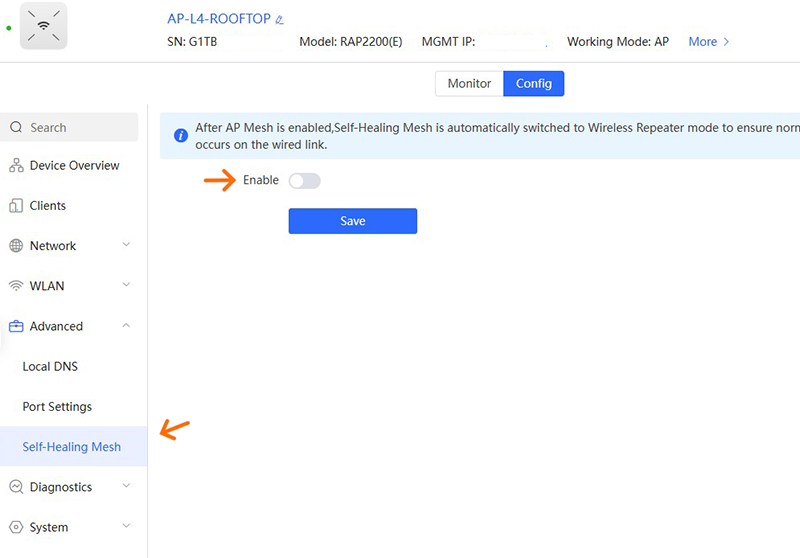Click the Diagnostics icon in sidebar
Viewport: 800px width, 558px height.
[16, 487]
